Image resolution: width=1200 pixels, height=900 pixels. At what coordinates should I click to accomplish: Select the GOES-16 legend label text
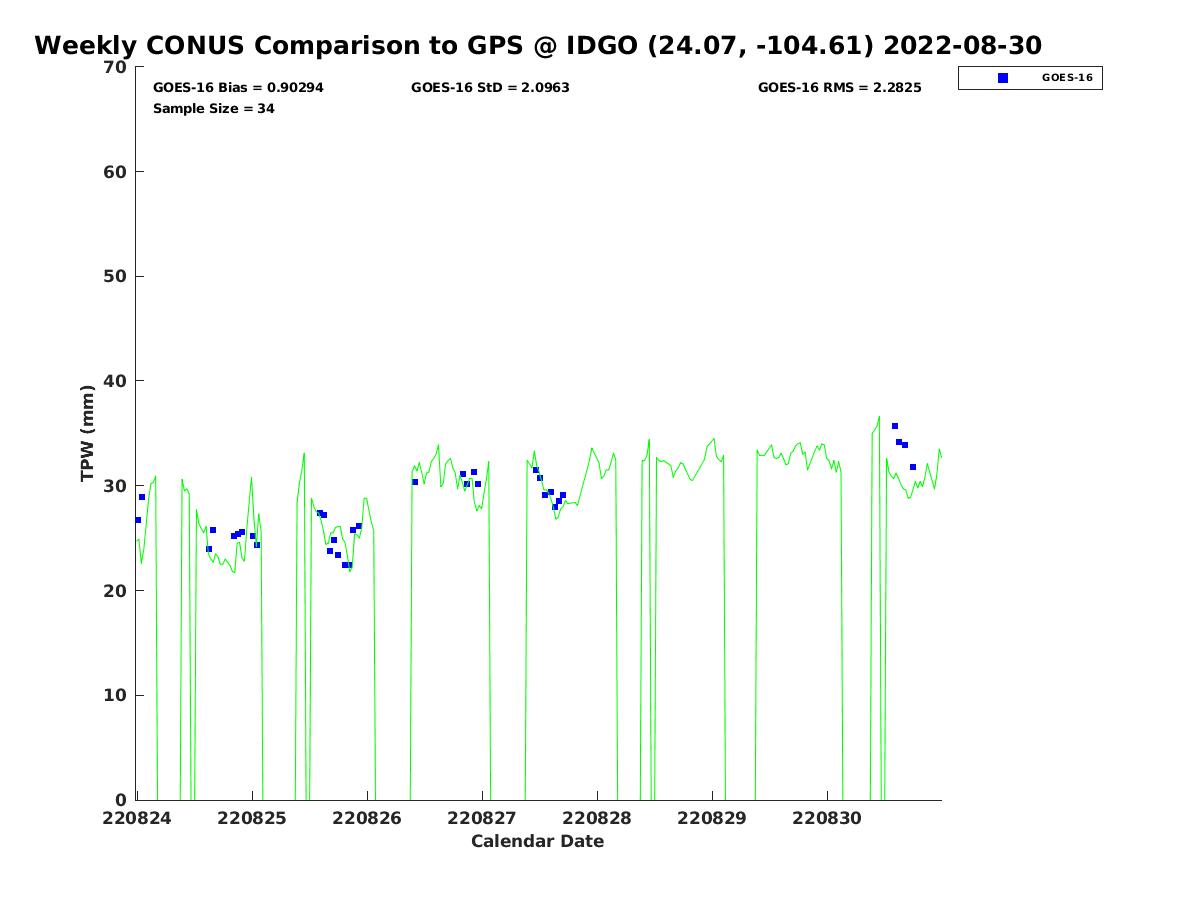(x=1067, y=78)
